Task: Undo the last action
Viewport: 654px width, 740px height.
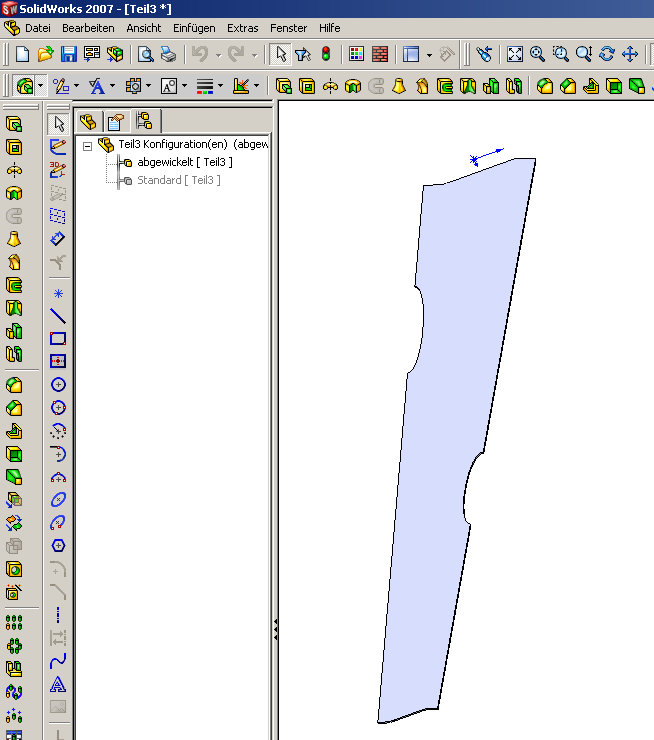Action: click(200, 54)
